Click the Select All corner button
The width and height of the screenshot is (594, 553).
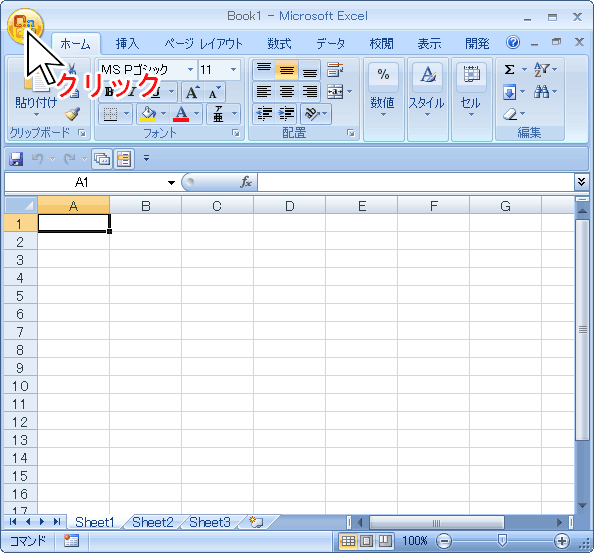point(21,205)
